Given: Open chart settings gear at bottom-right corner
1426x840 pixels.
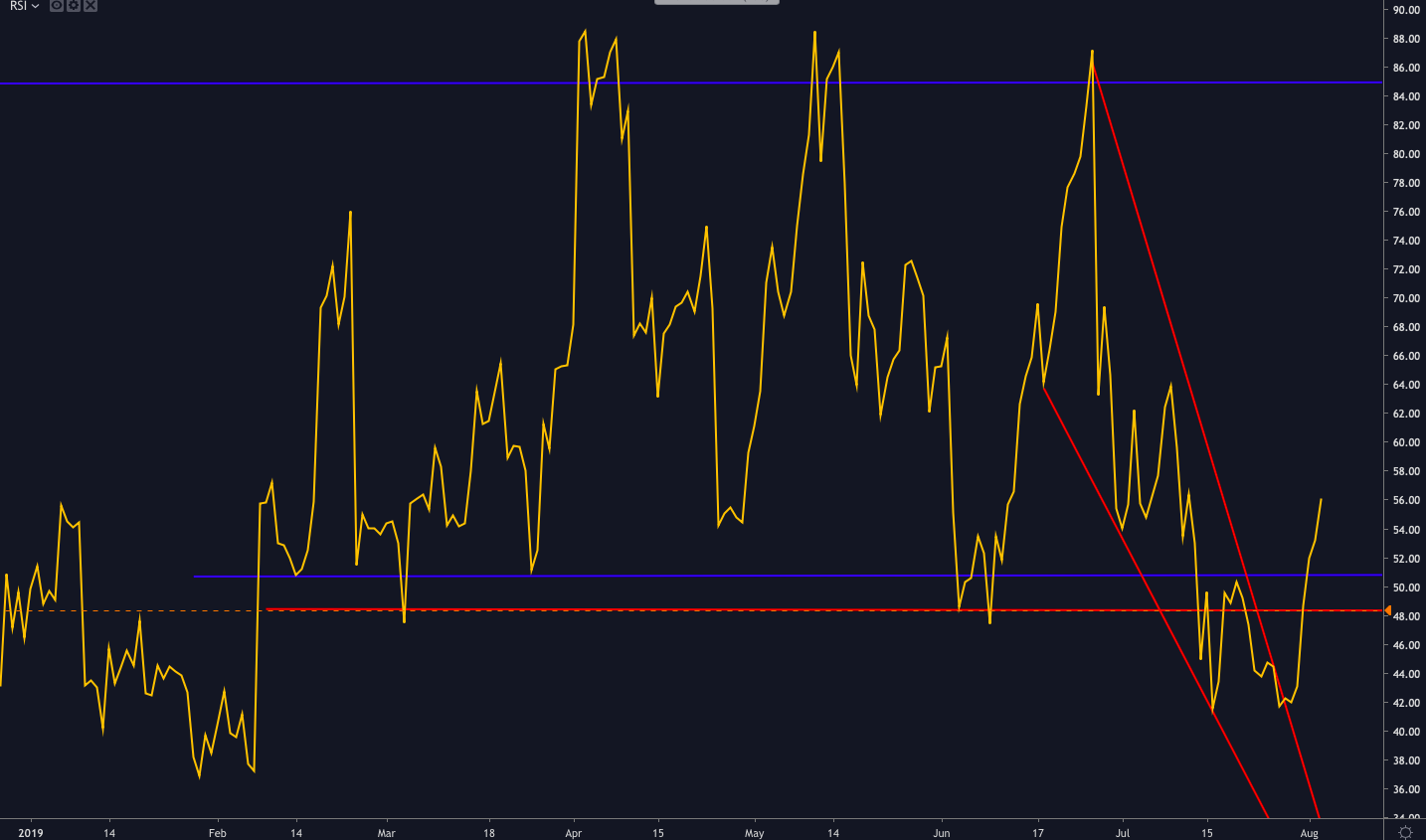Looking at the screenshot, I should 1405,832.
